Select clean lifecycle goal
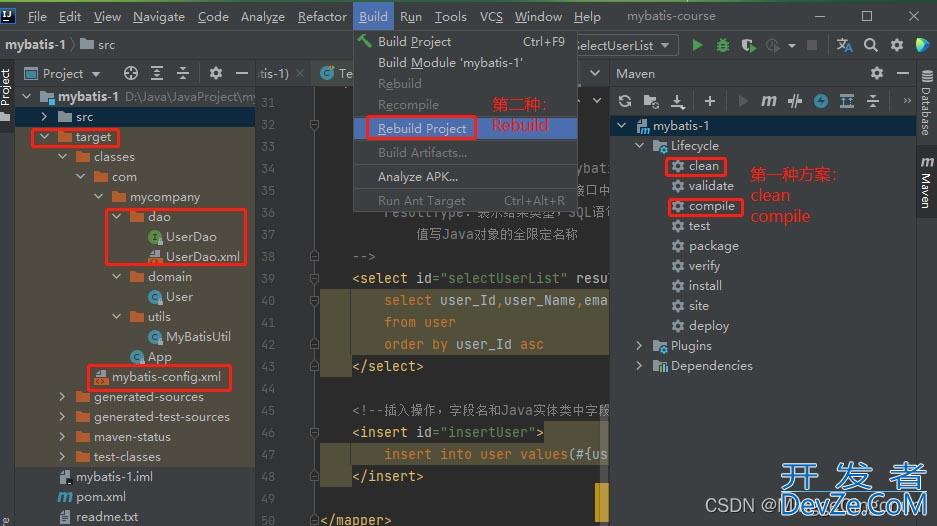 click(703, 166)
